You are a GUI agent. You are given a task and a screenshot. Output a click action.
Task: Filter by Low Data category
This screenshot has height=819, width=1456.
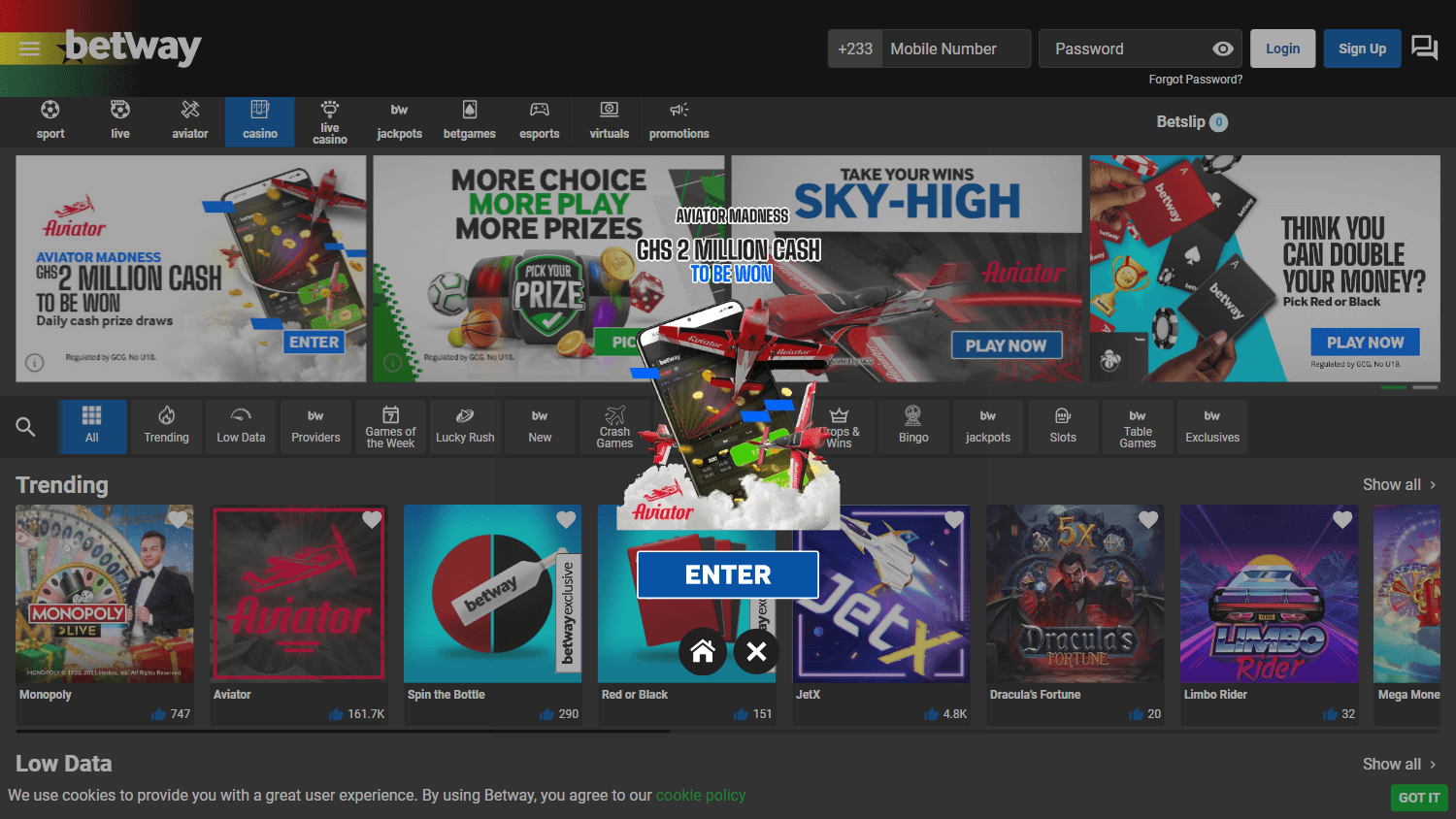241,426
